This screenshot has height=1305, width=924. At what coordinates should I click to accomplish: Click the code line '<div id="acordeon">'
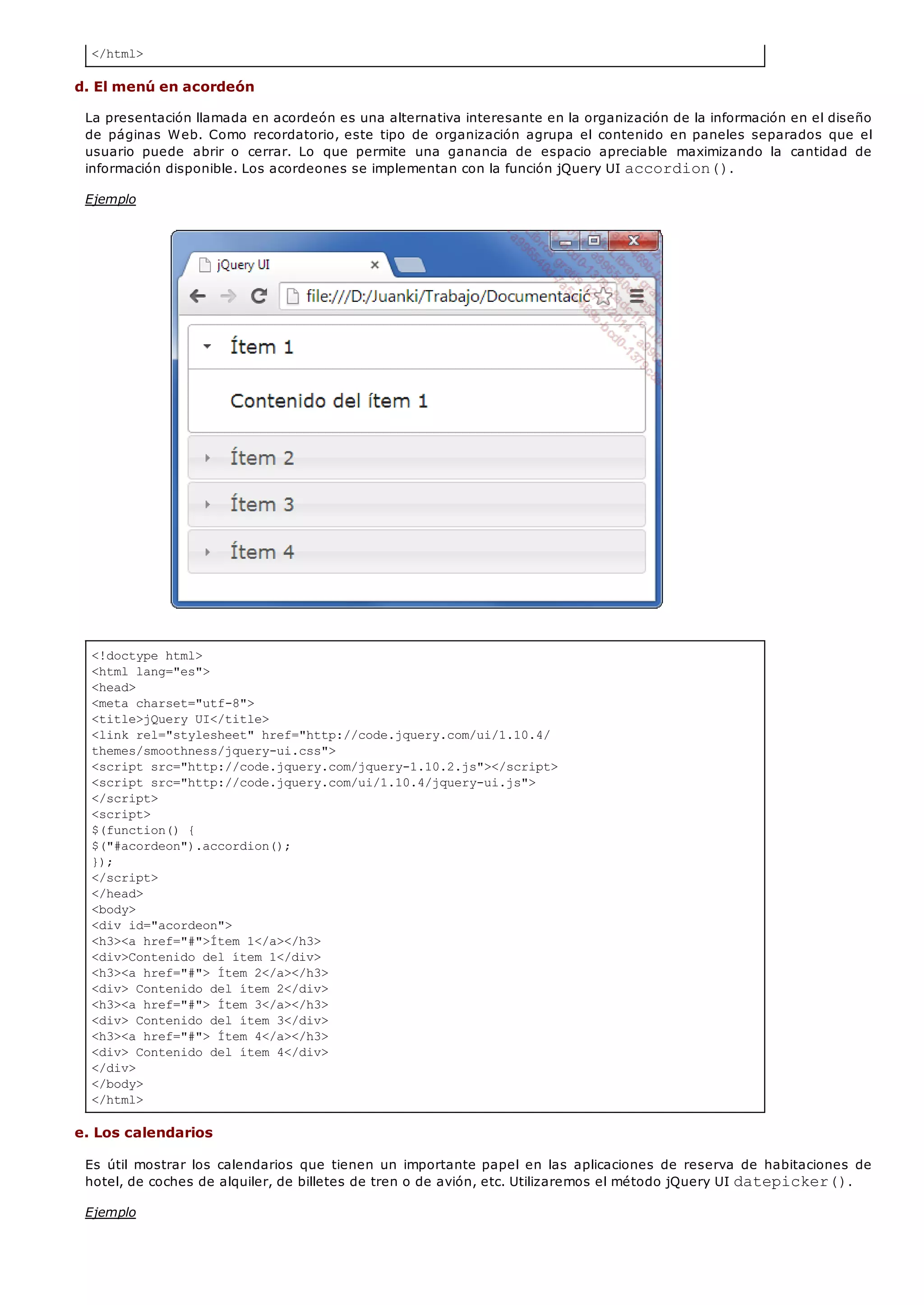(162, 926)
